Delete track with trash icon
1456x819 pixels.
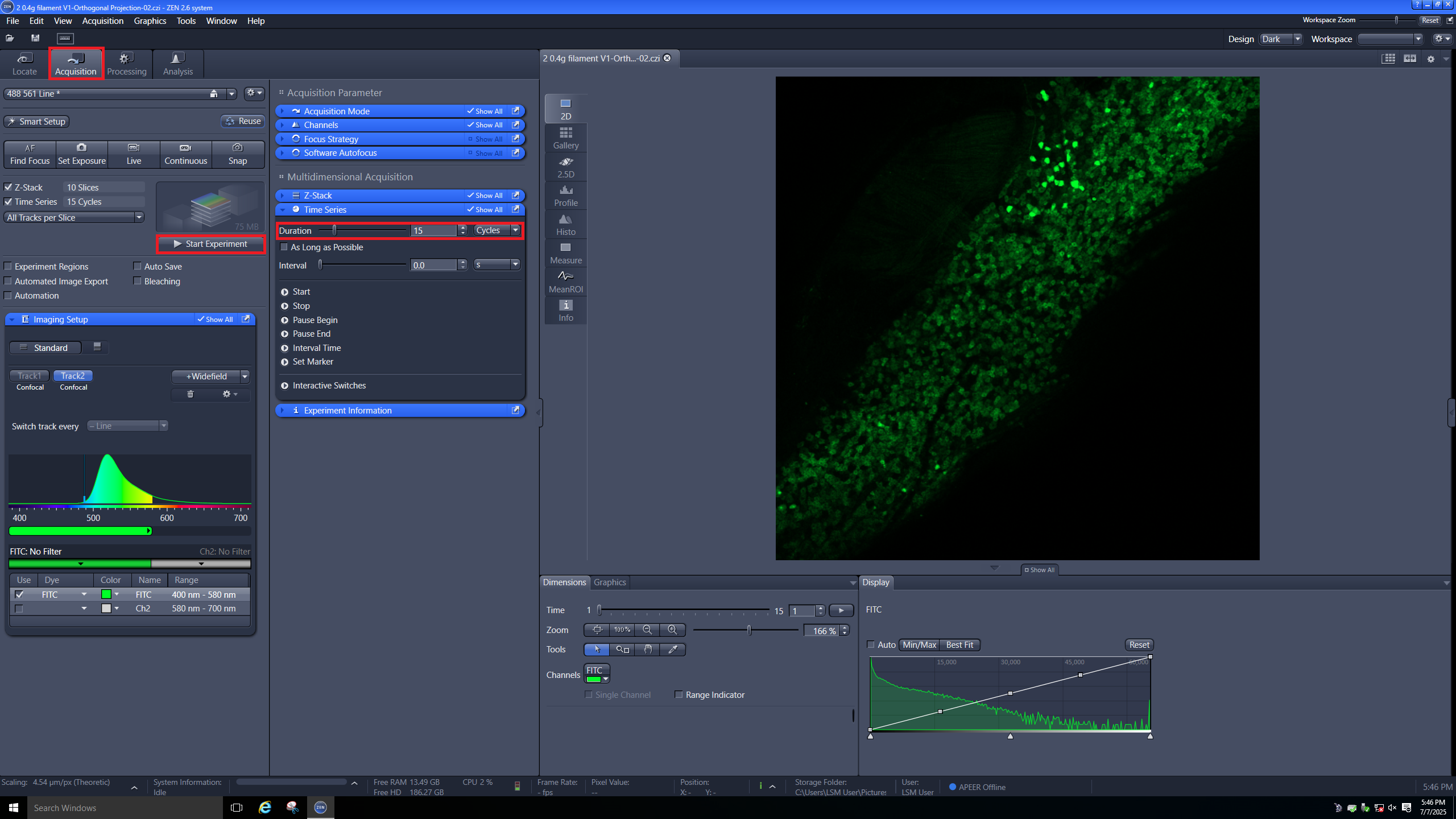191,394
